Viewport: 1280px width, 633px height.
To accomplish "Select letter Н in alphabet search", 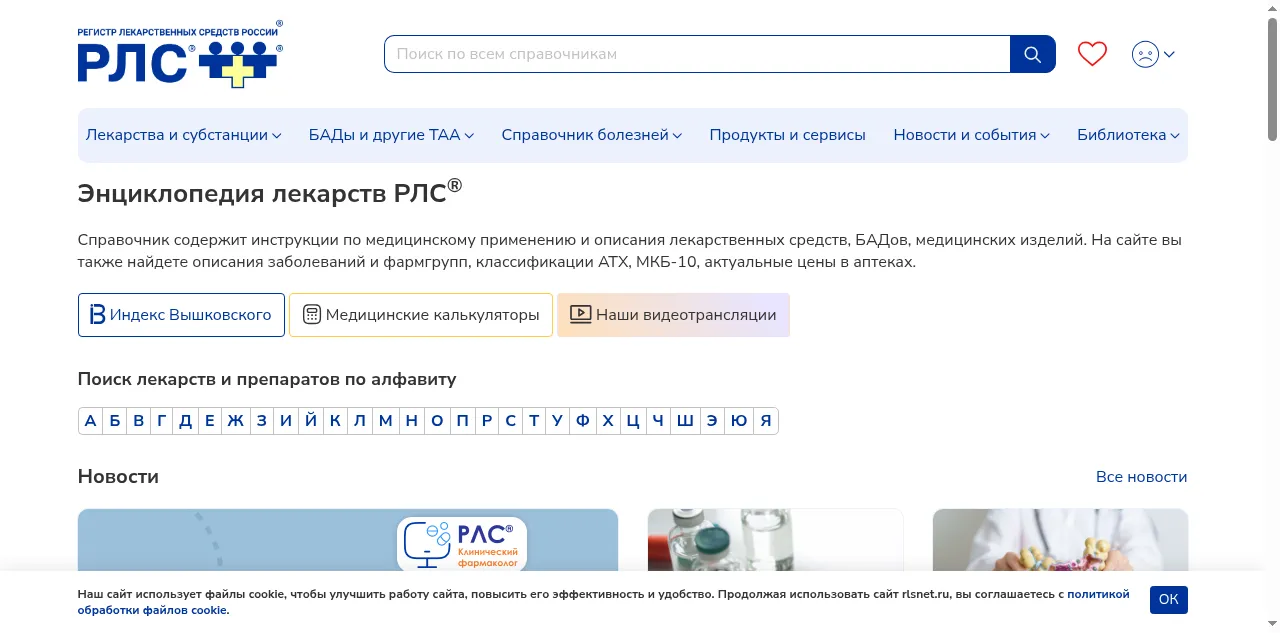I will (x=411, y=421).
